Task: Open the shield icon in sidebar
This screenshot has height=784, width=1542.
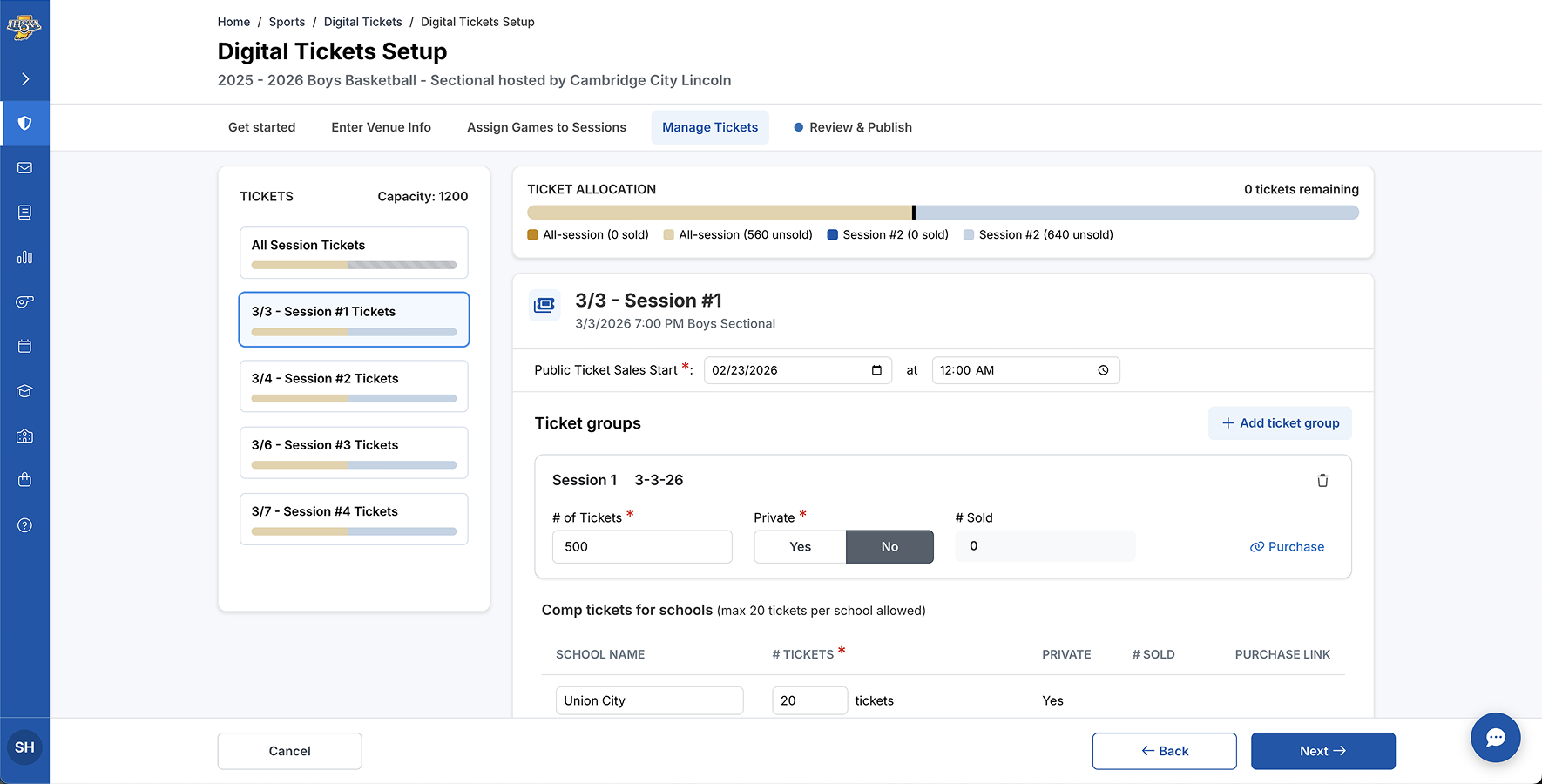Action: (x=25, y=124)
